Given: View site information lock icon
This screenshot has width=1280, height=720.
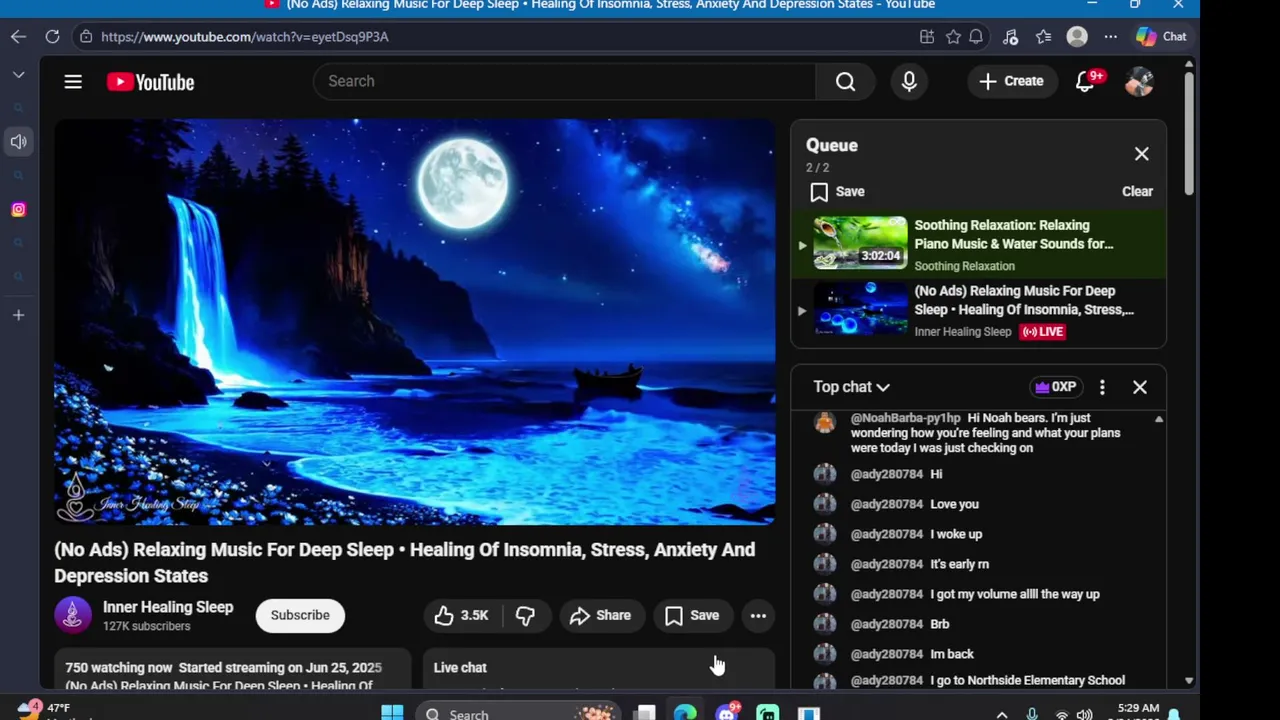Looking at the screenshot, I should click(x=86, y=36).
